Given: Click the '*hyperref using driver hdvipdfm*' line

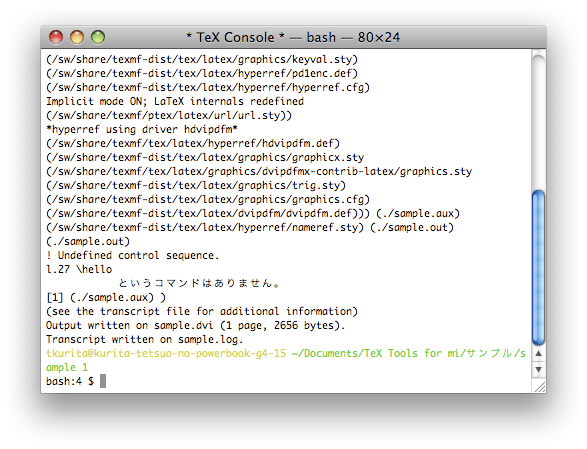Looking at the screenshot, I should pos(142,129).
